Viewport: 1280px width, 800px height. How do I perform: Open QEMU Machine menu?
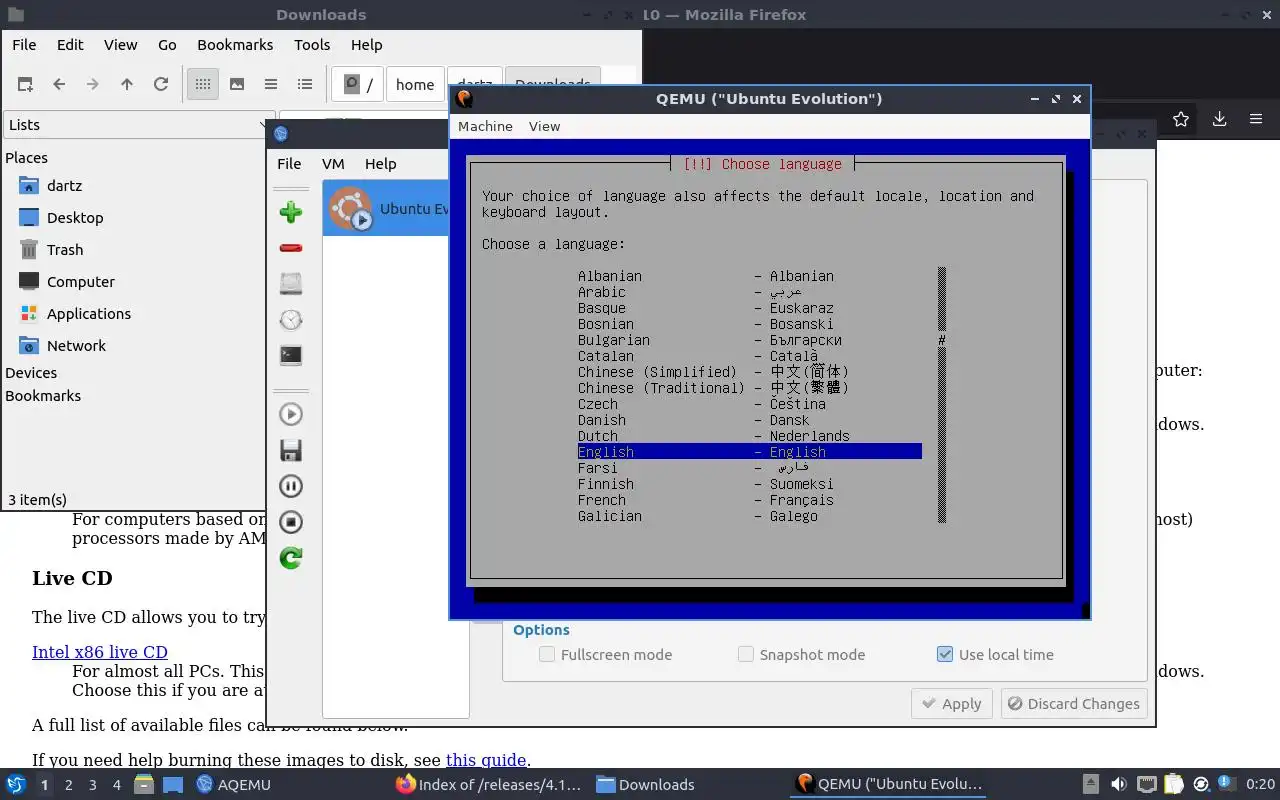485,126
